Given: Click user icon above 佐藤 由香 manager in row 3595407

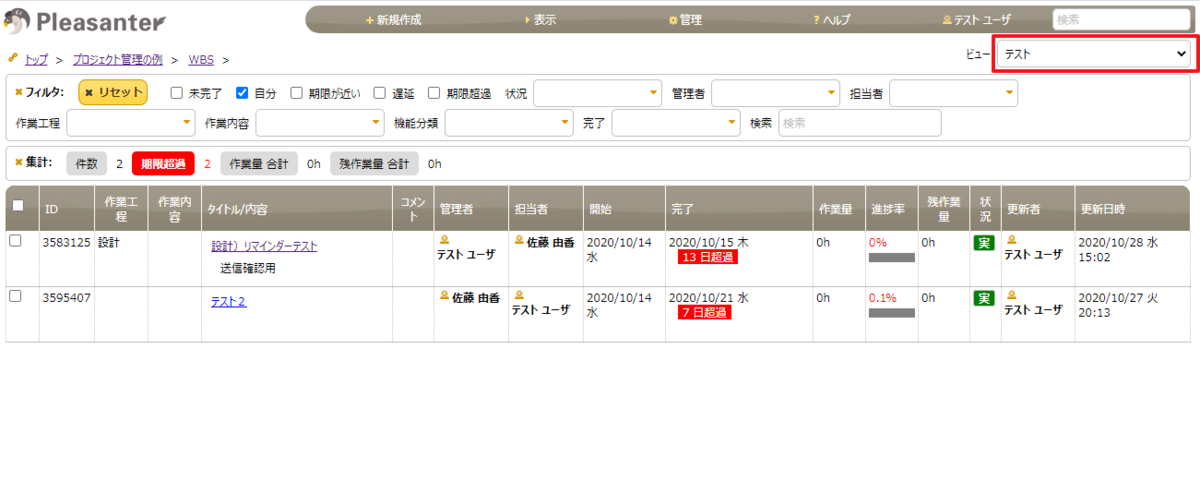Looking at the screenshot, I should [x=445, y=297].
